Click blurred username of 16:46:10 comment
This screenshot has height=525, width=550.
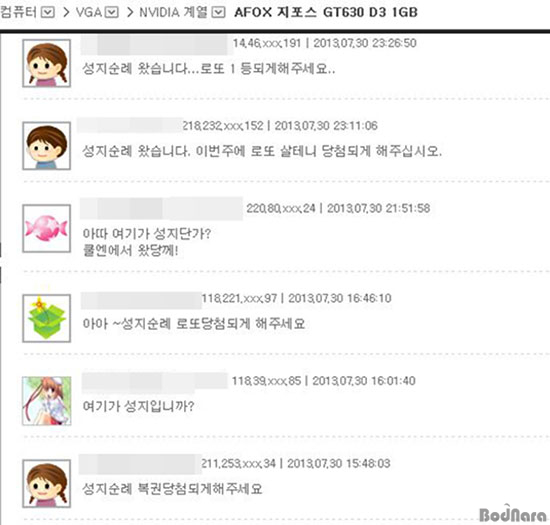[141, 301]
